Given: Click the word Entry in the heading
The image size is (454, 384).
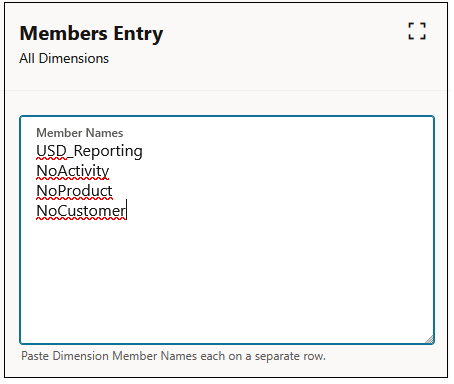Looking at the screenshot, I should tap(138, 34).
